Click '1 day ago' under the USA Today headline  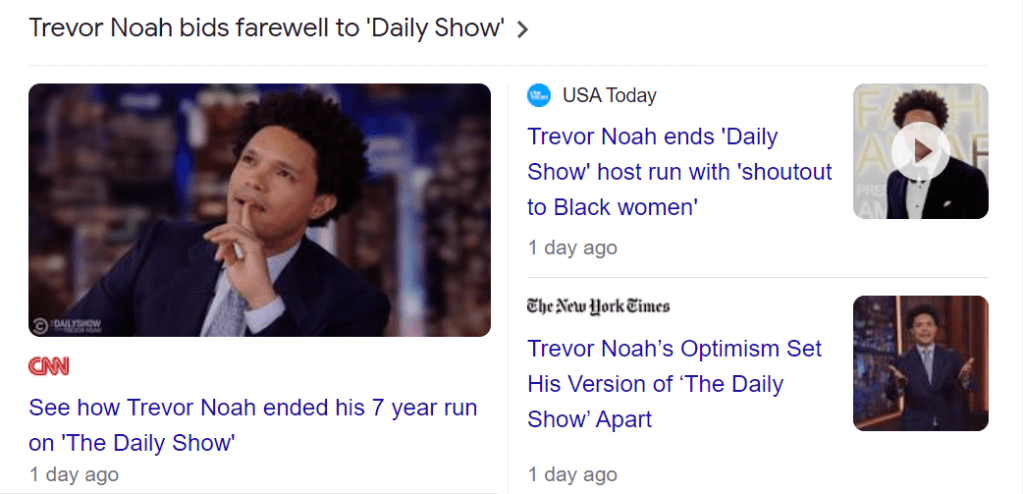(x=572, y=248)
